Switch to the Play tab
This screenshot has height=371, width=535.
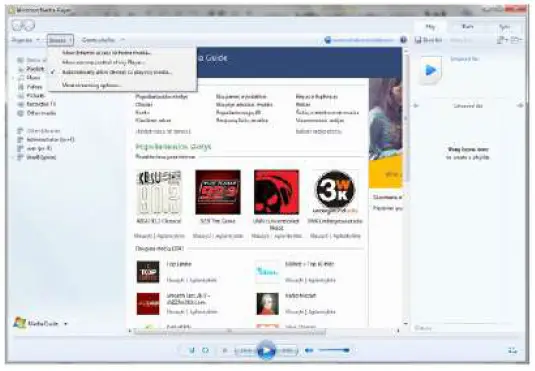(x=431, y=27)
